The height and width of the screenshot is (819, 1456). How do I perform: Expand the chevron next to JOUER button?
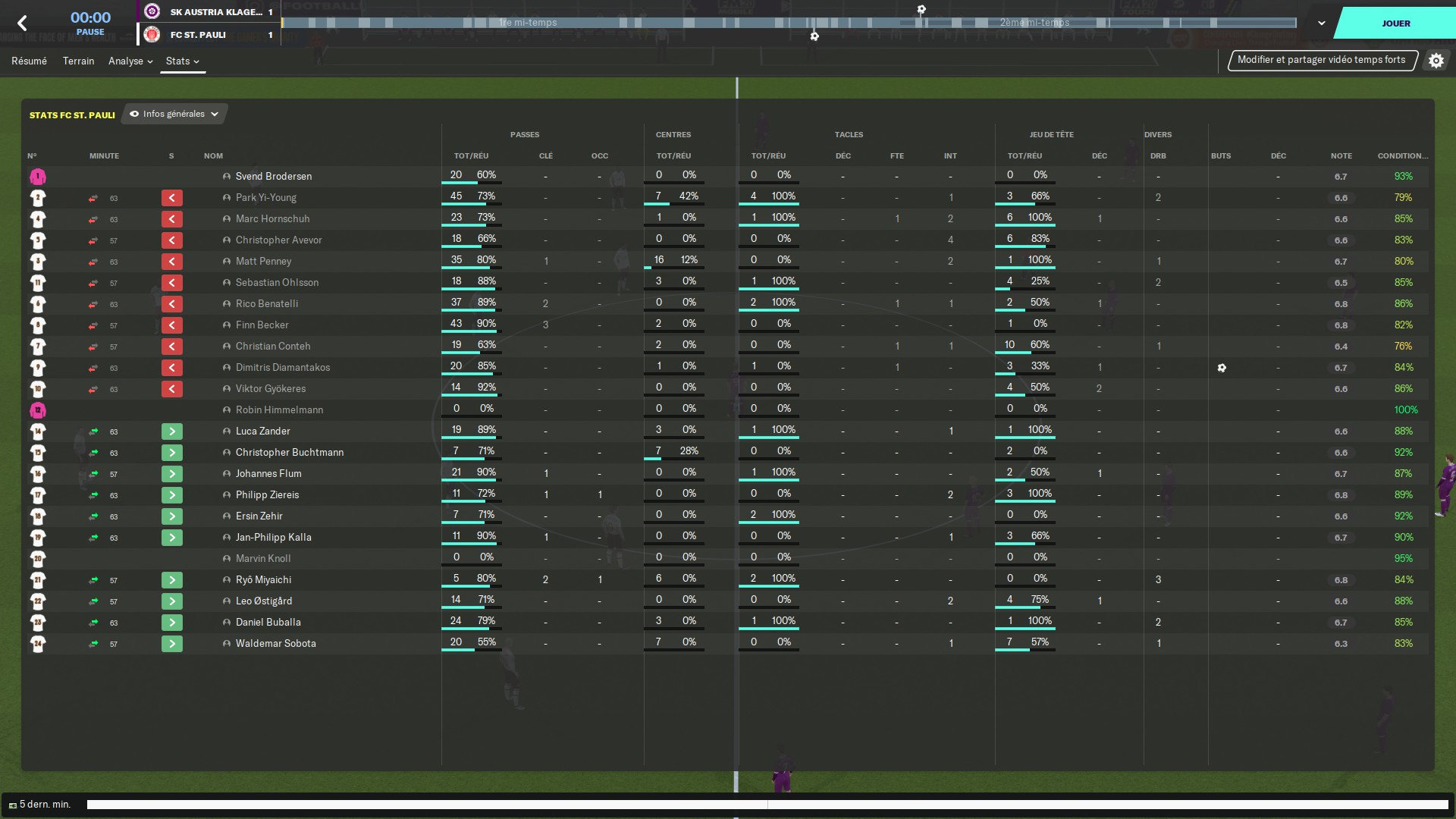click(1322, 24)
